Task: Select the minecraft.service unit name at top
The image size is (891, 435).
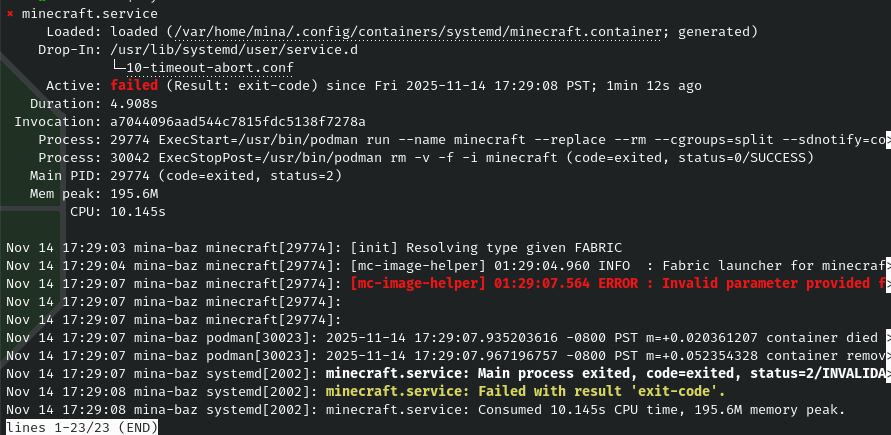Action: click(89, 14)
